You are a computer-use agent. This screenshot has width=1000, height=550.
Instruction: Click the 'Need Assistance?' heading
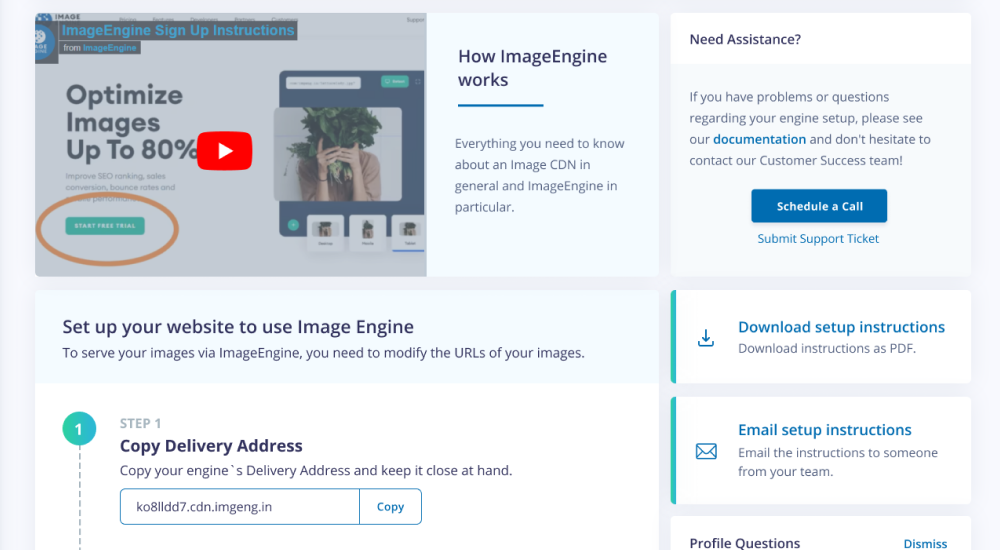[745, 40]
